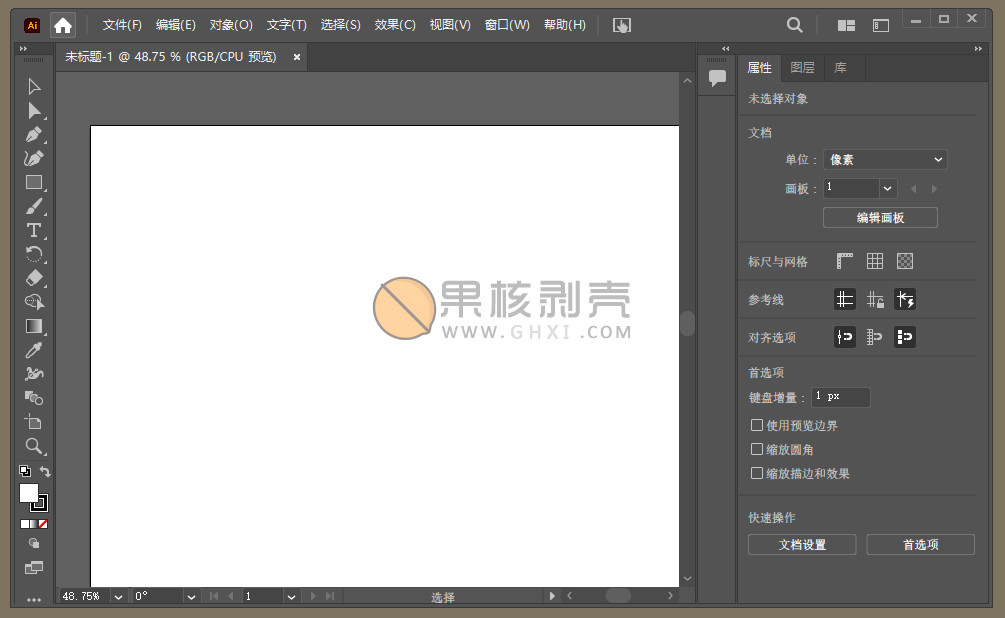
Task: Open the 文字(T) menu
Action: pos(287,25)
